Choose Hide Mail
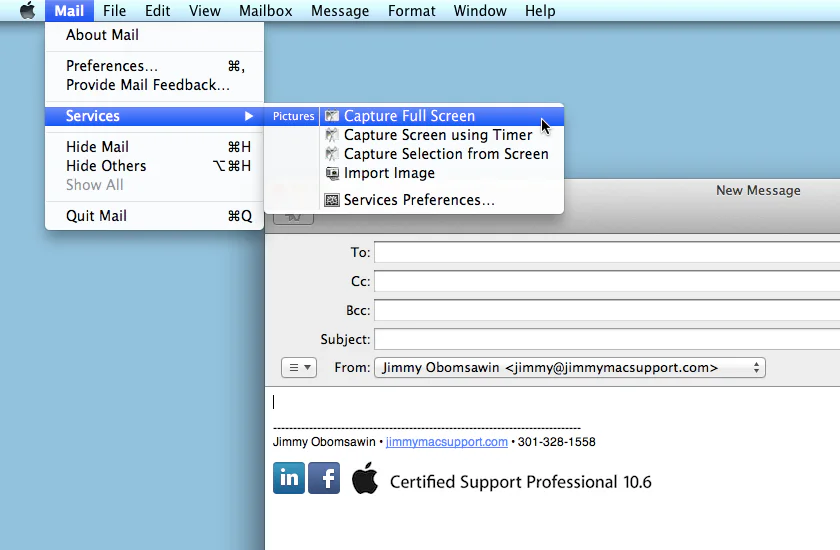The image size is (840, 550). click(x=154, y=147)
